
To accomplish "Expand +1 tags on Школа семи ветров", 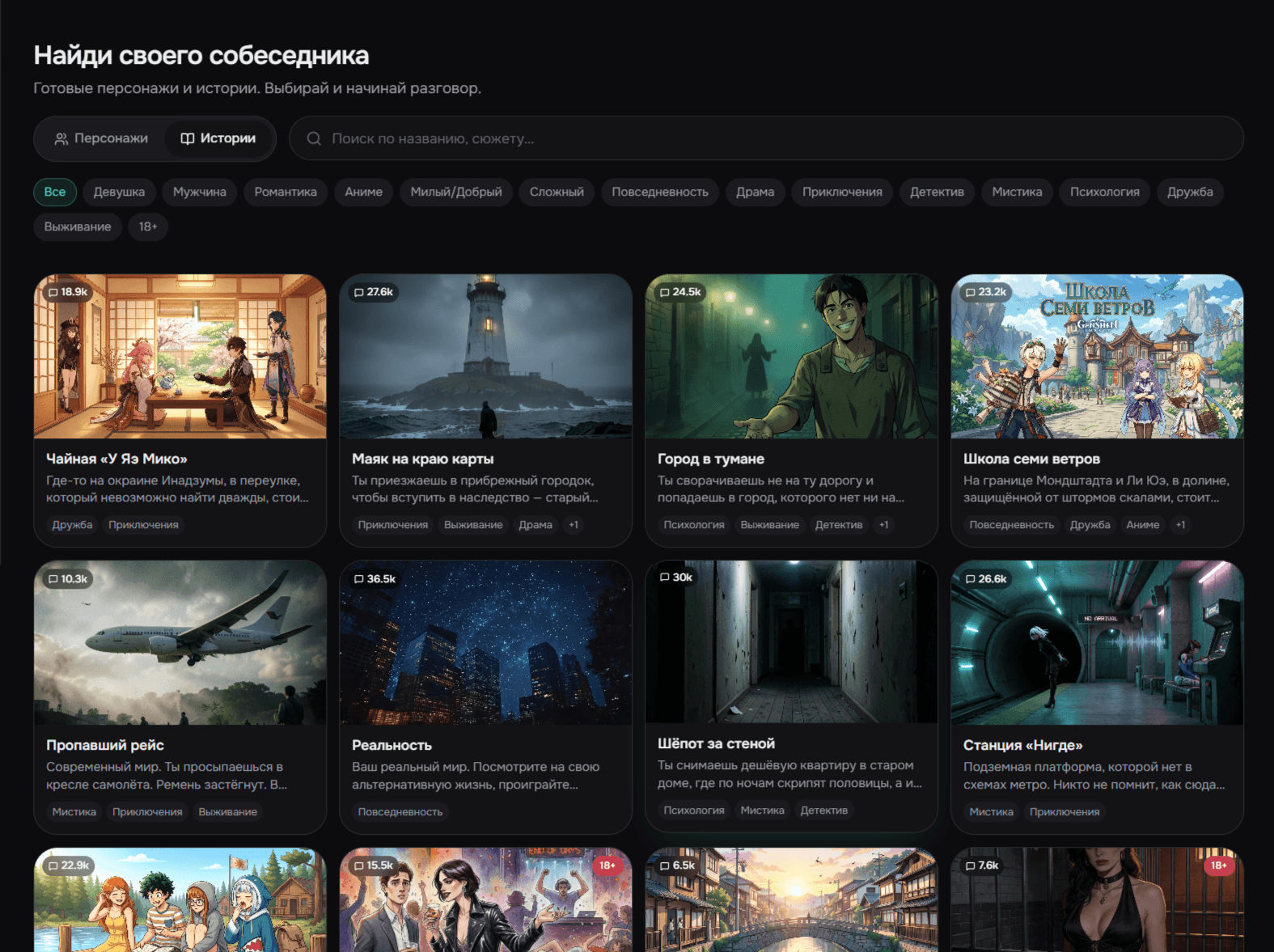I will (1181, 525).
